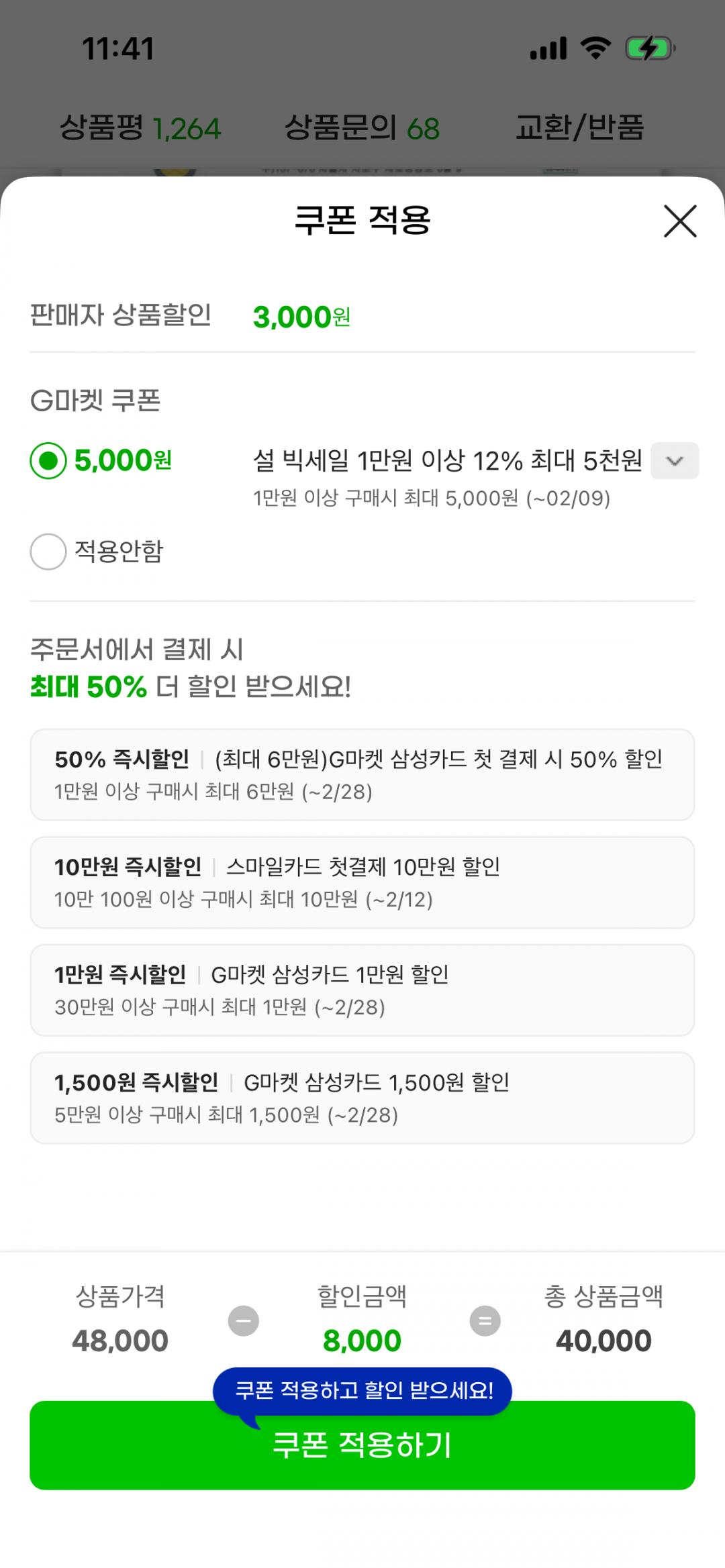Viewport: 725px width, 1568px height.
Task: Open the 삼성카드 1만원 즉시할인 offer
Action: pos(362,990)
